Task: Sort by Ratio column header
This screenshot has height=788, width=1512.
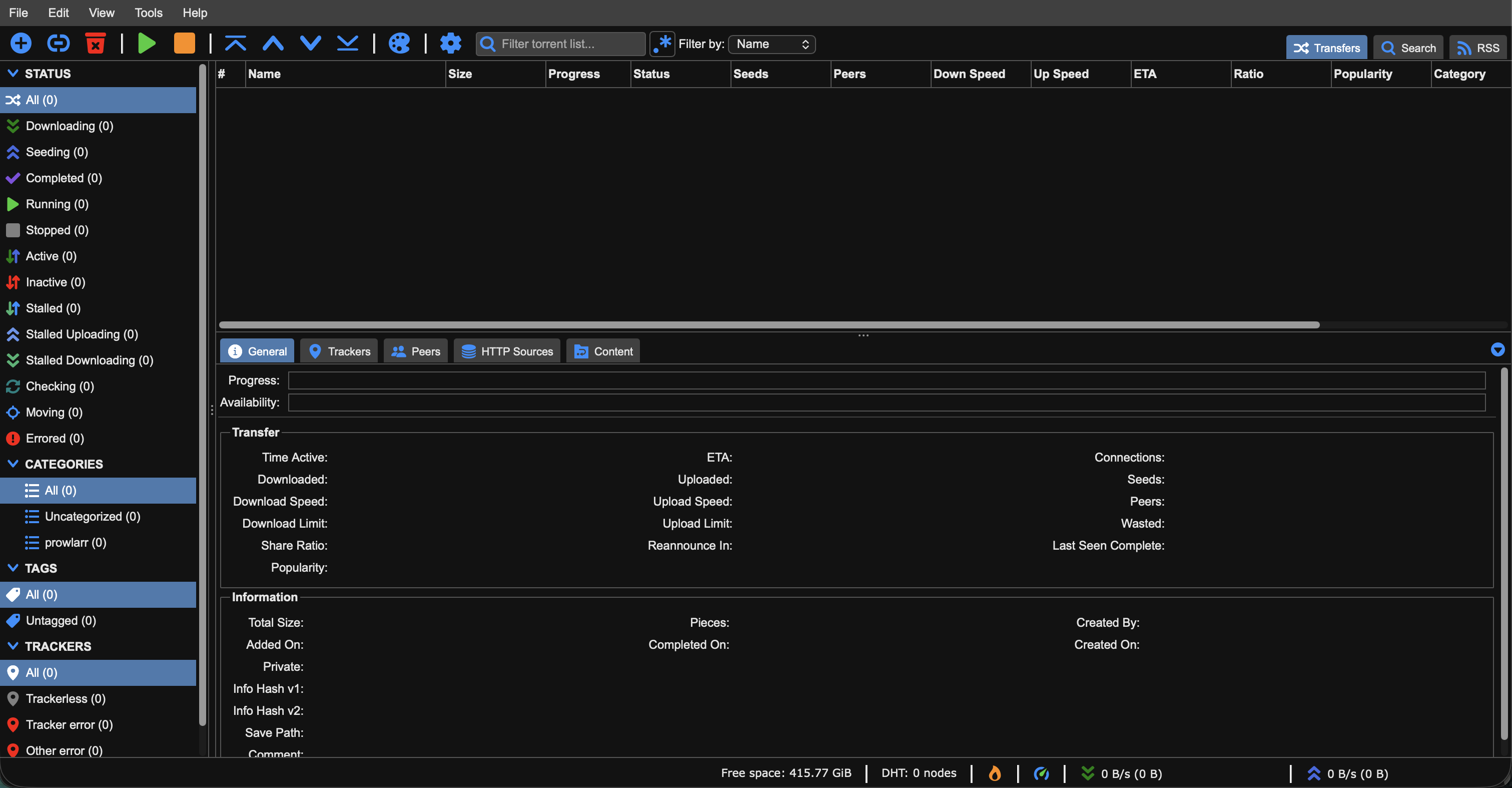Action: [x=1281, y=74]
